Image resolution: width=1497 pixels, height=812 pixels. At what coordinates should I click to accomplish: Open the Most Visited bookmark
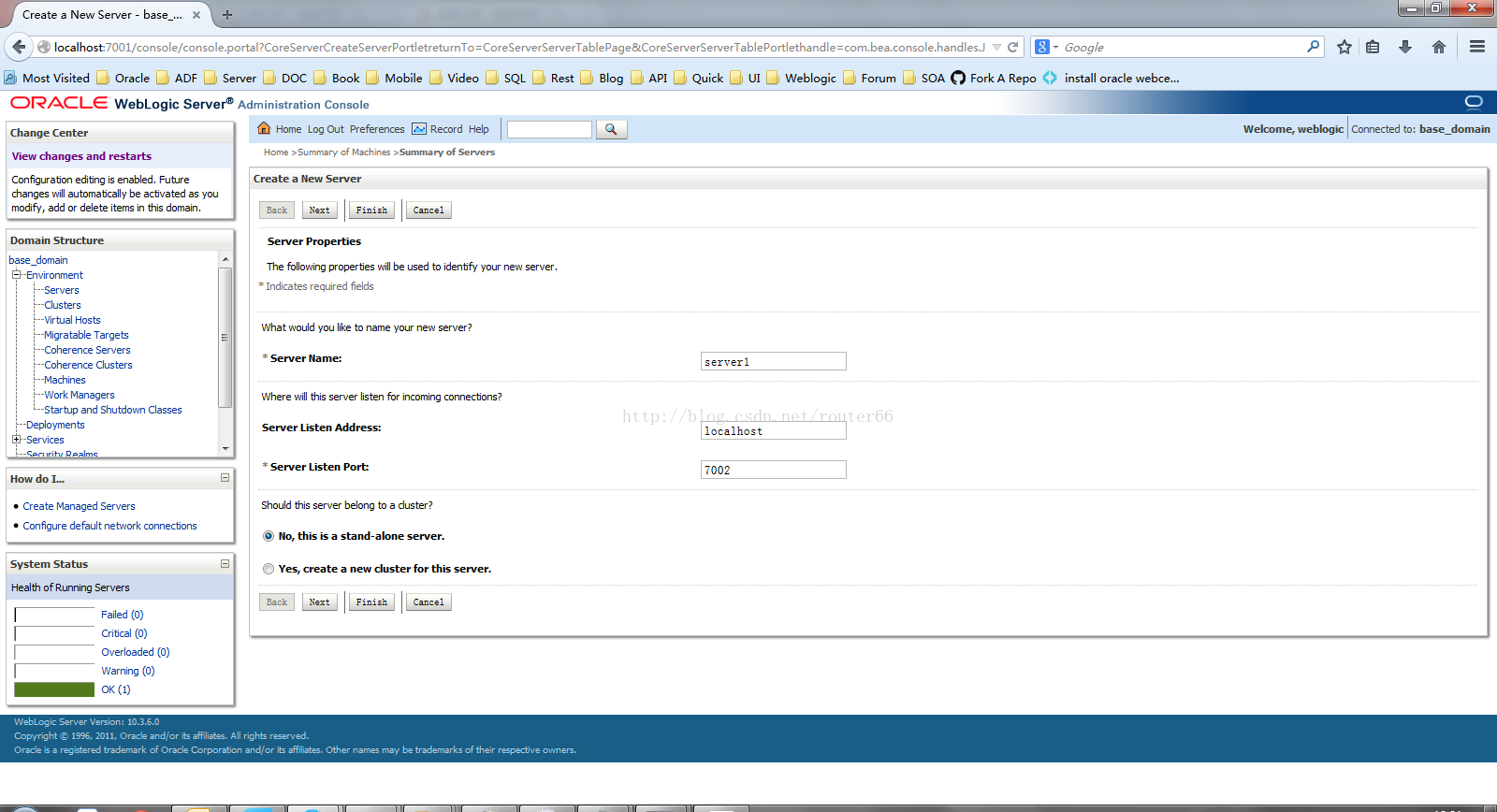(x=47, y=78)
